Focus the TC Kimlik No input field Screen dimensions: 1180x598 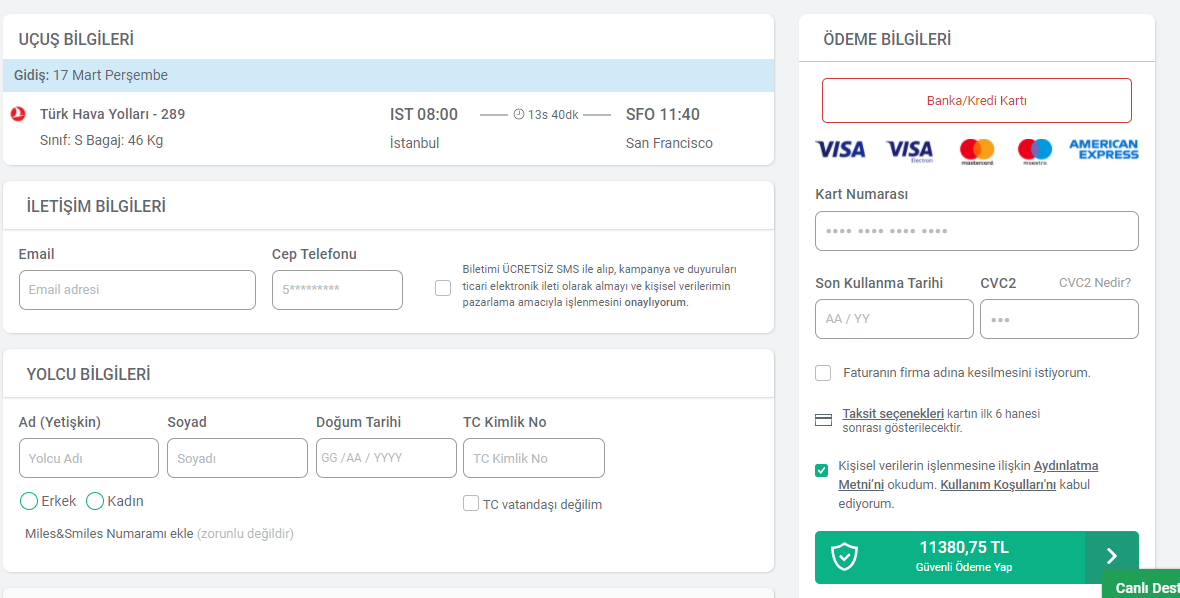[534, 458]
